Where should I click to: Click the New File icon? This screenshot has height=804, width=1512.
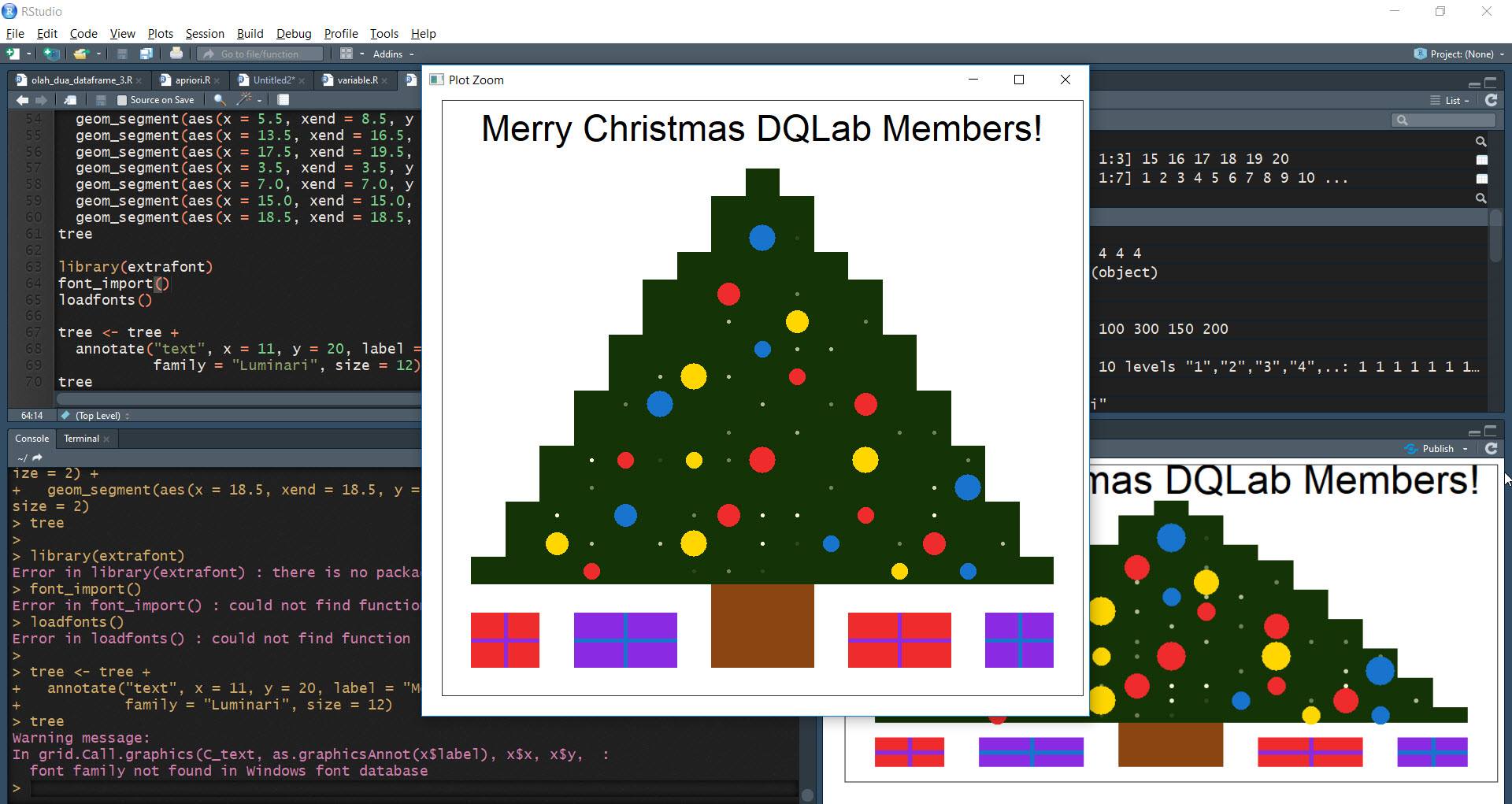pyautogui.click(x=13, y=54)
